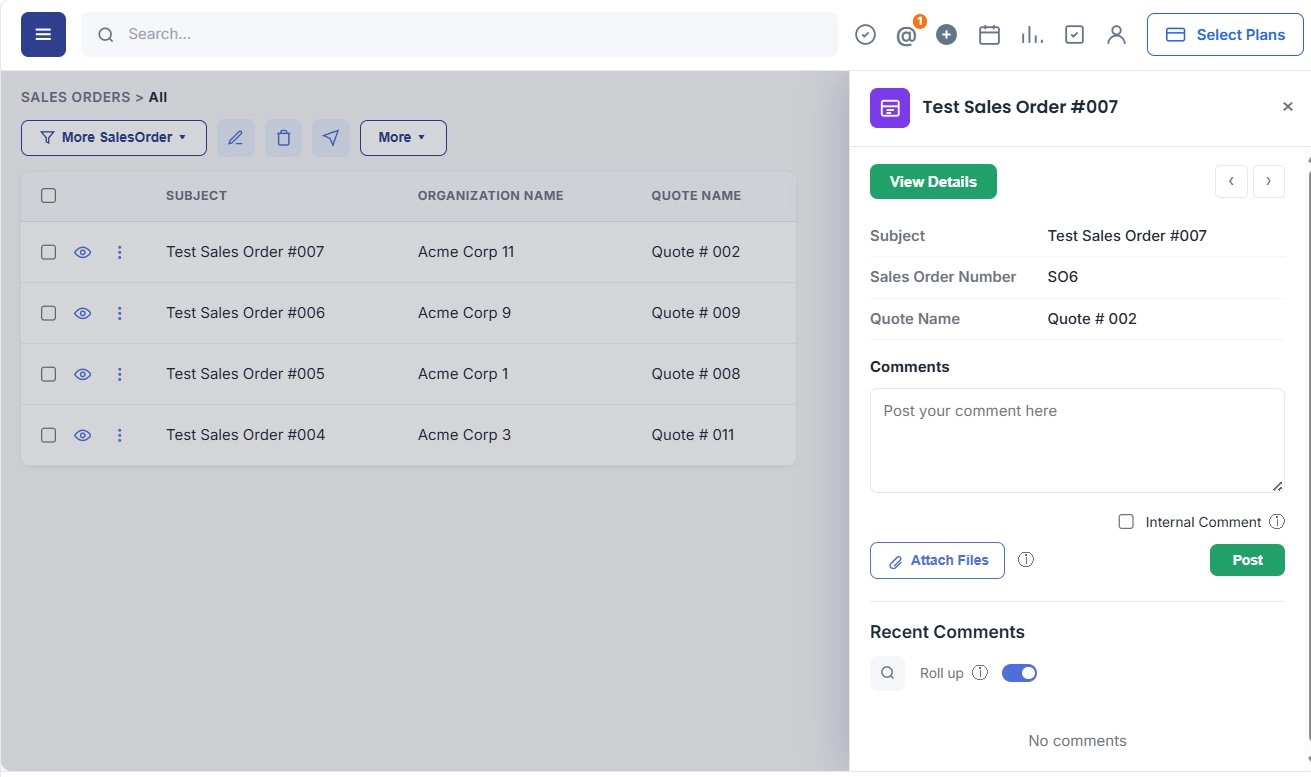Image resolution: width=1311 pixels, height=777 pixels.
Task: Open row actions for Test Sales Order #004
Action: point(120,435)
